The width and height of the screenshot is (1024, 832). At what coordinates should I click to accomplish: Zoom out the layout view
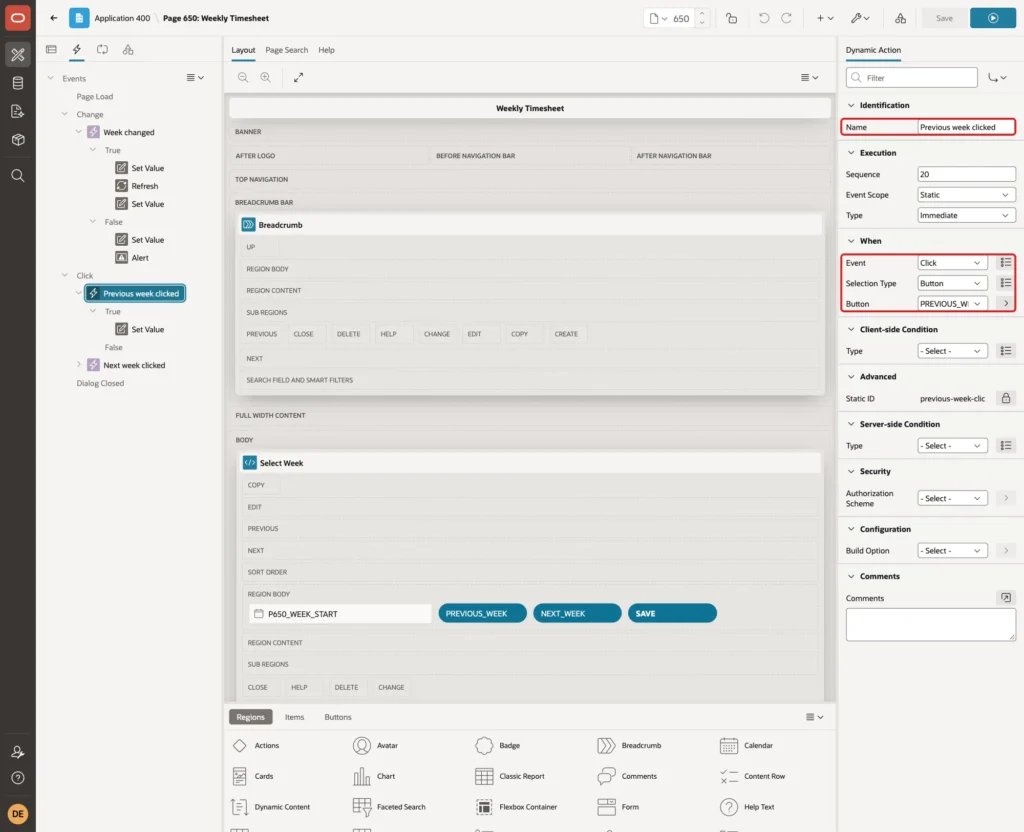[243, 77]
